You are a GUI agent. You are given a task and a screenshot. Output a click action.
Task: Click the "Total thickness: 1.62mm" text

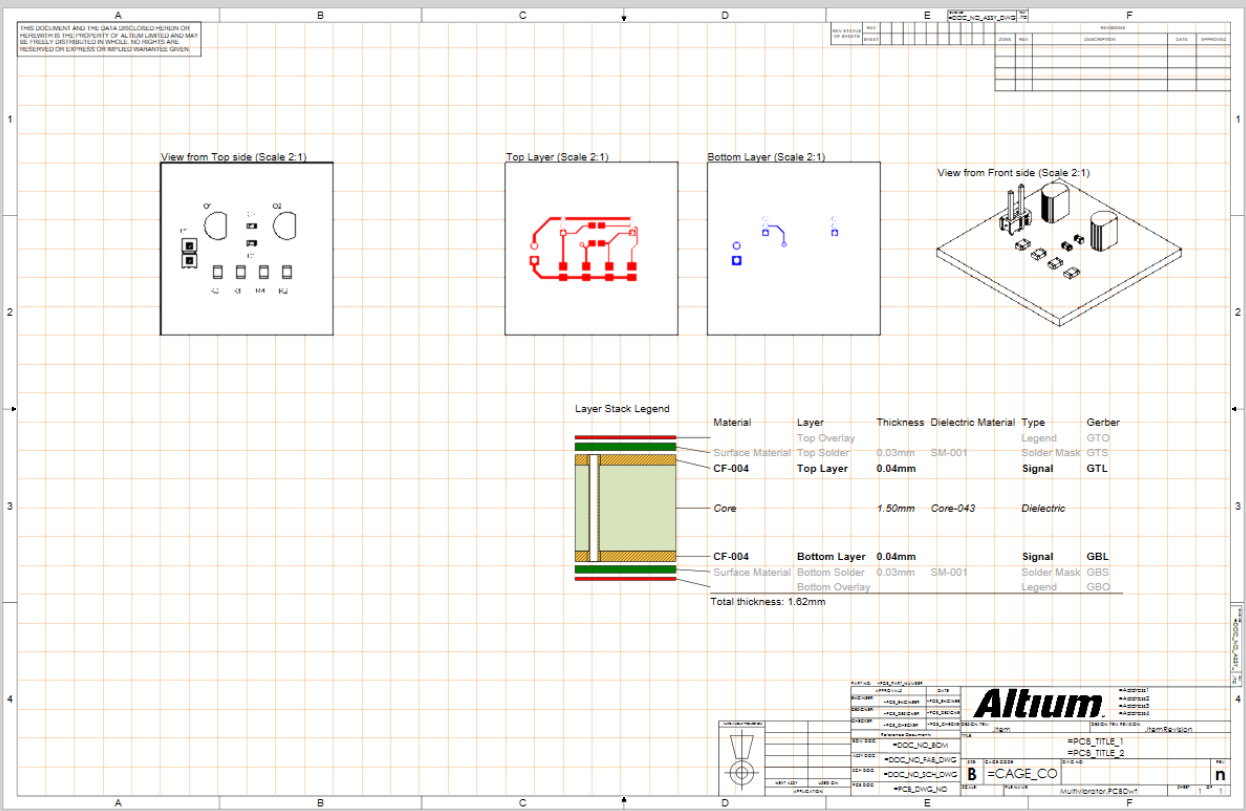767,602
